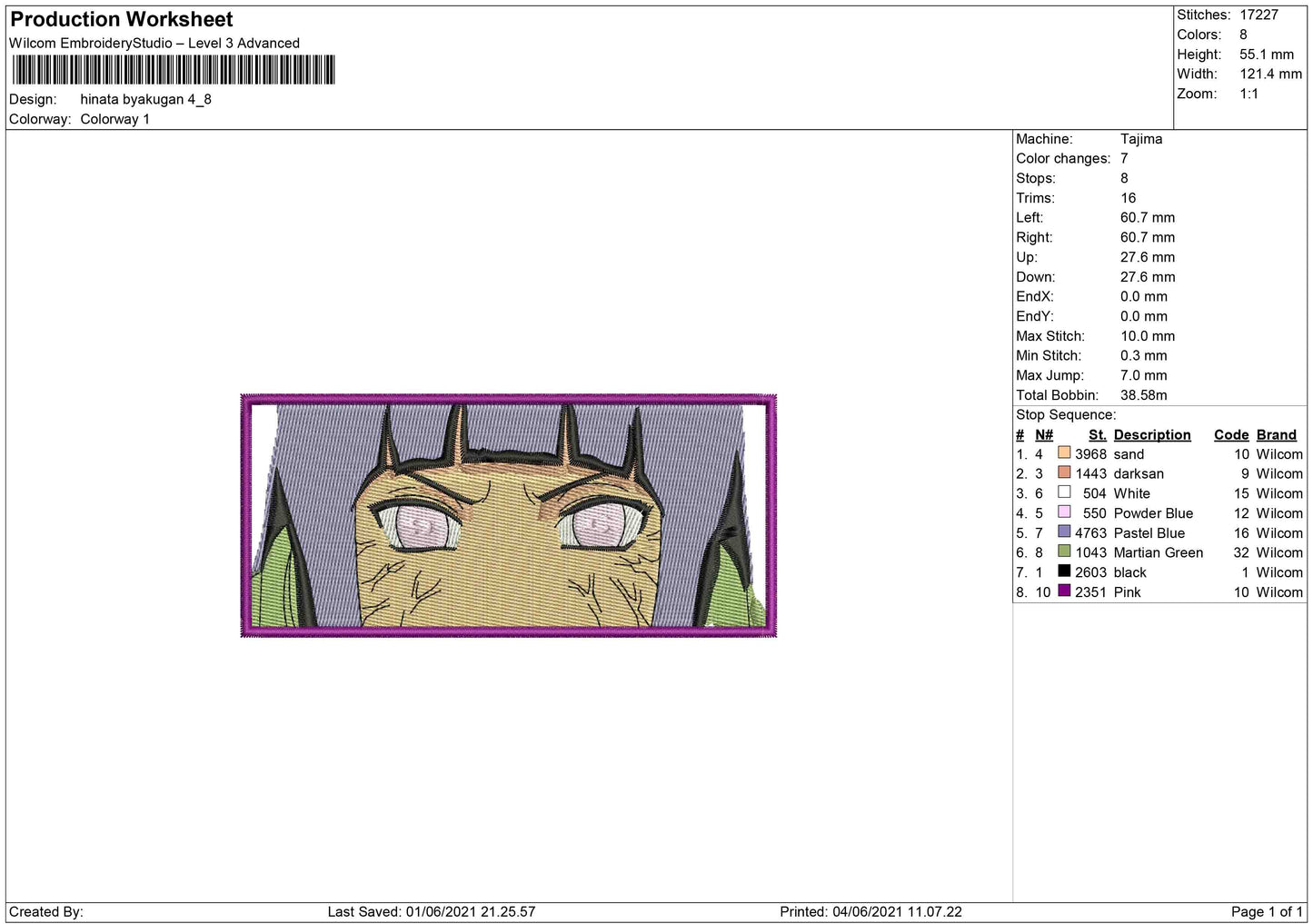Select "Wilcom EmbroideryStudio – Level 3 Advanced" text
The width and height of the screenshot is (1313, 924).
[x=154, y=43]
